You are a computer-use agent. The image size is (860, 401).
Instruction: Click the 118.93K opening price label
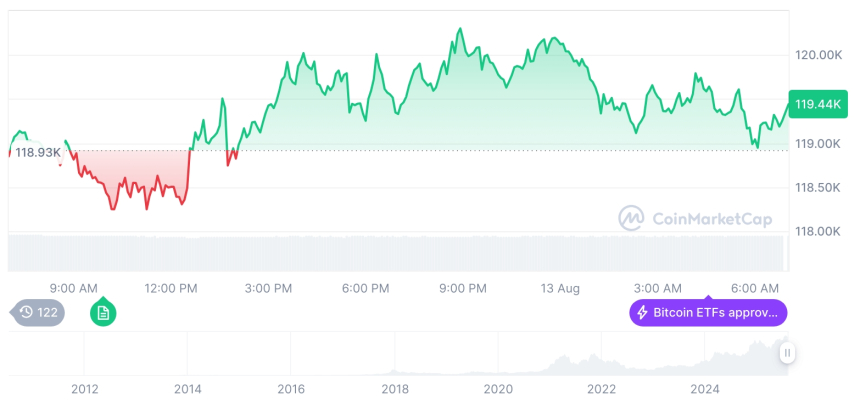pos(36,152)
